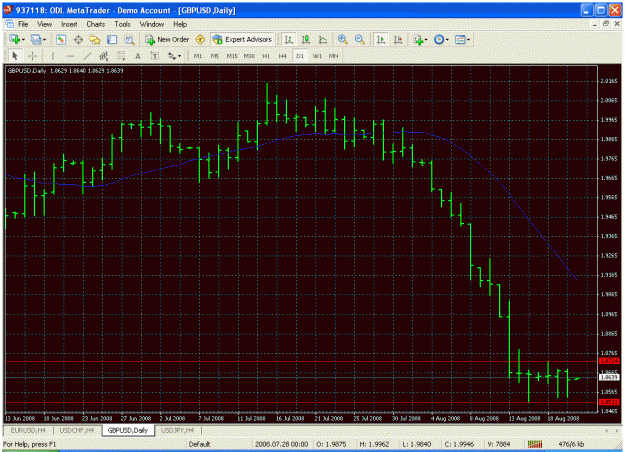Launch the Strategy Tester magnifier icon
The height and width of the screenshot is (452, 625).
[129, 39]
